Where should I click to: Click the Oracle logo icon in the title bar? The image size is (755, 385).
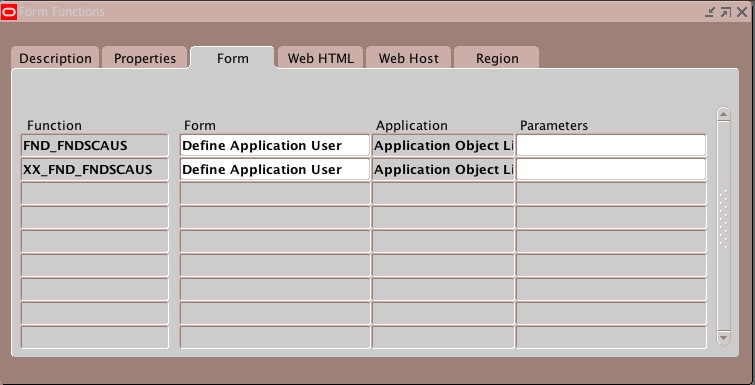(x=9, y=12)
